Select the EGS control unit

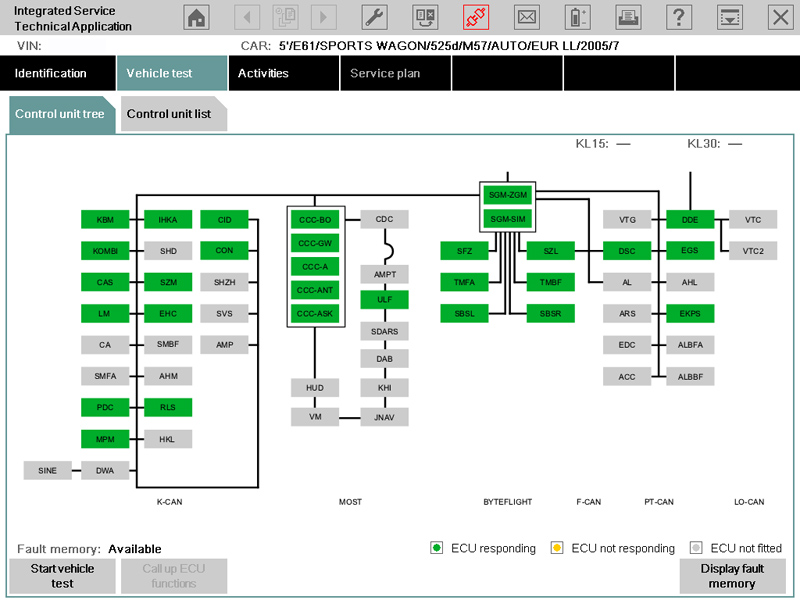click(x=690, y=251)
